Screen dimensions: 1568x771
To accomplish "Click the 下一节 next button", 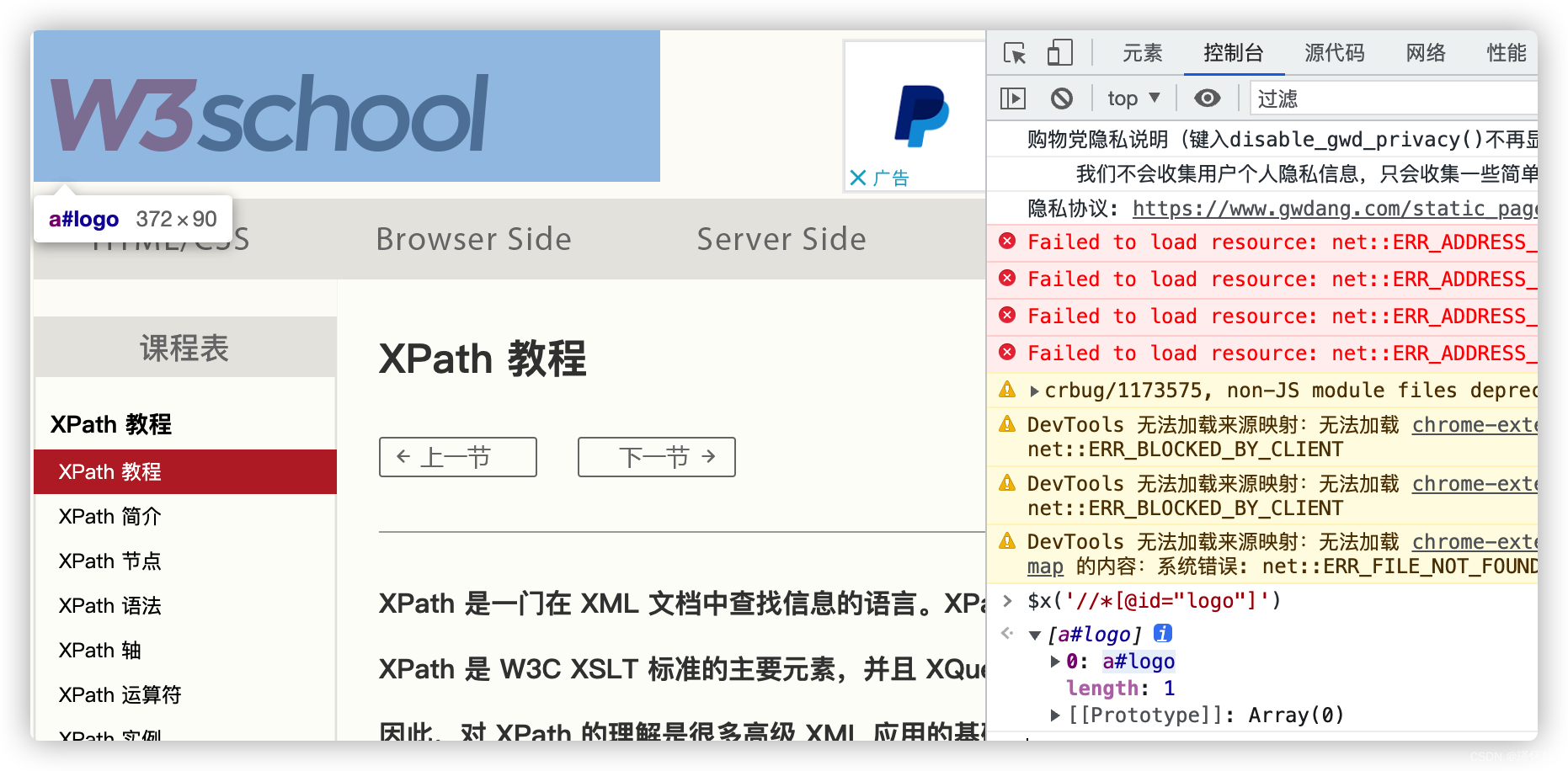I will 656,457.
